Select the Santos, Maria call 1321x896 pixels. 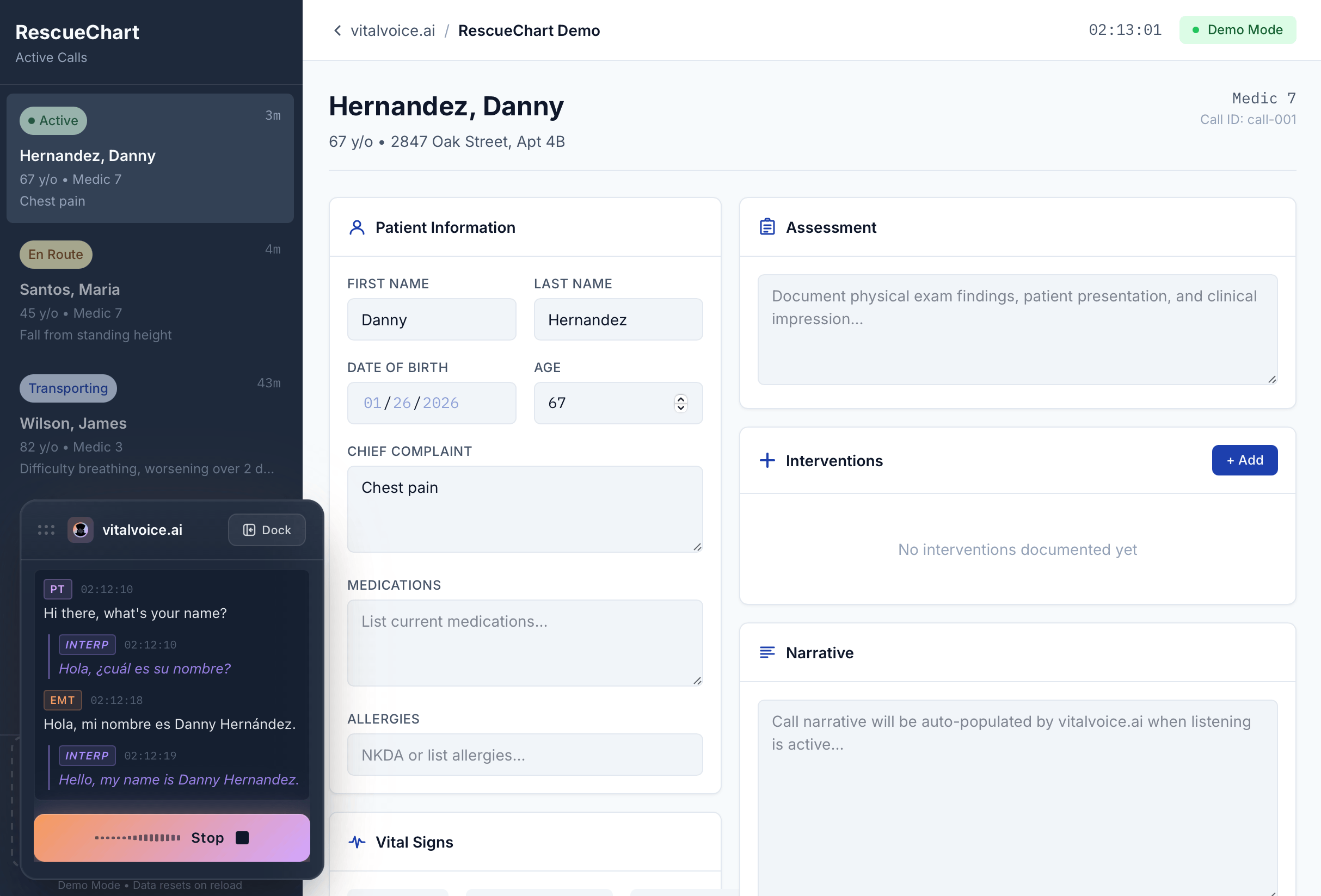pyautogui.click(x=150, y=293)
